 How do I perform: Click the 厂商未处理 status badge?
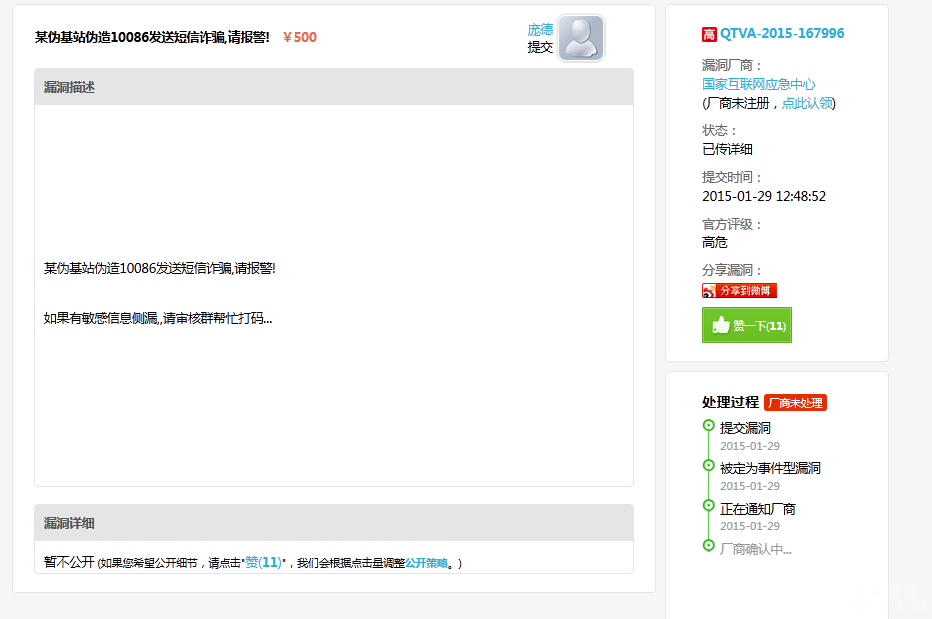point(795,403)
